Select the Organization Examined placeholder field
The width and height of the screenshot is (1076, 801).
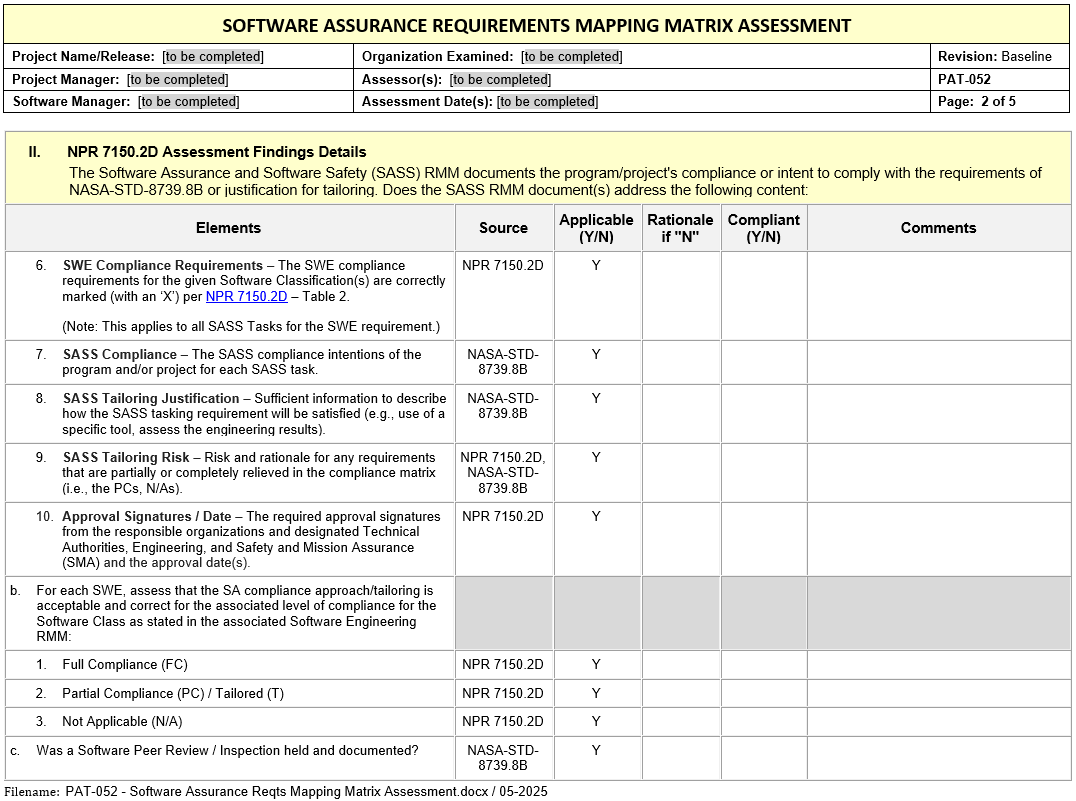pyautogui.click(x=571, y=57)
